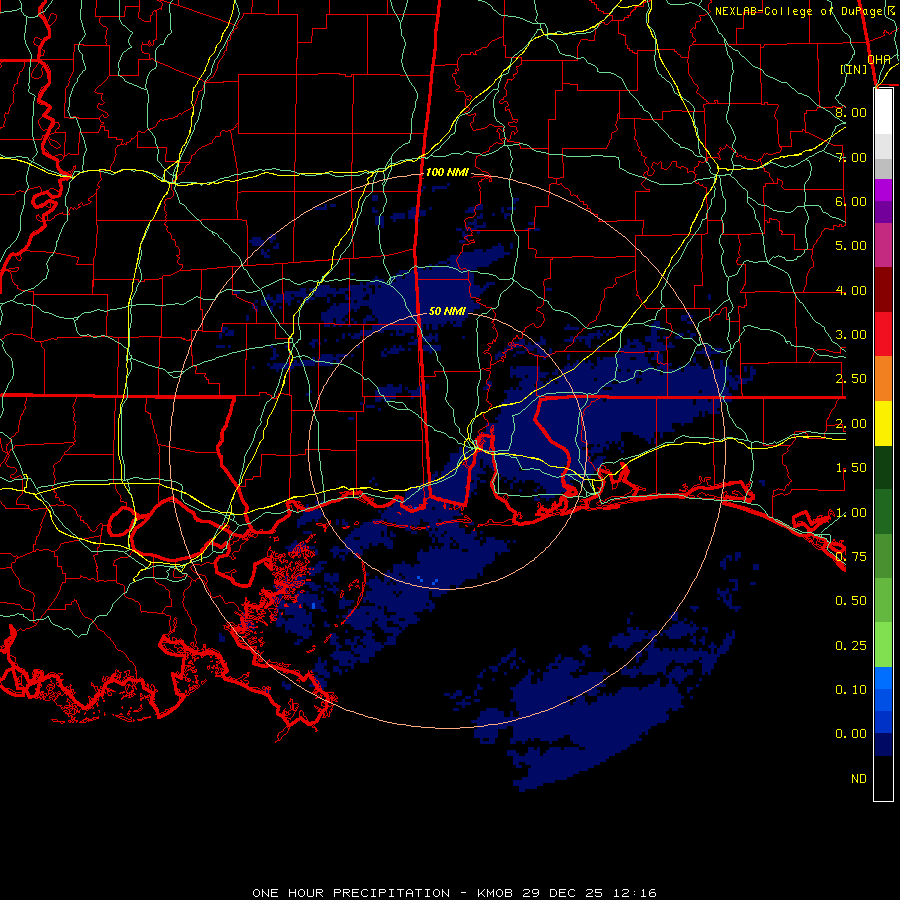Click the 0.25 legend label
The height and width of the screenshot is (900, 900).
click(851, 646)
